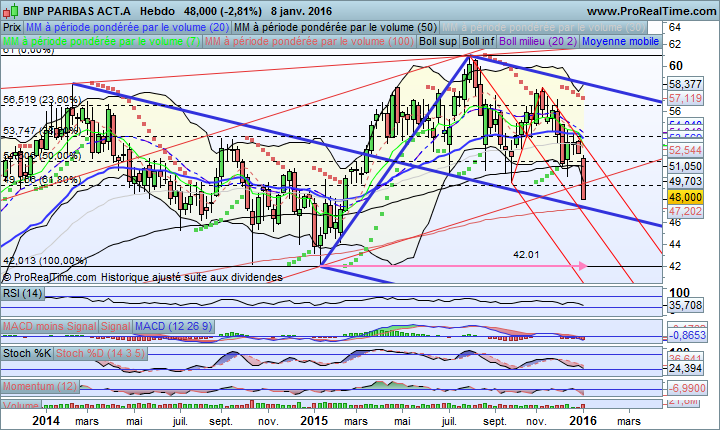720x430 pixels.
Task: Click the red Signal label
Action: tap(116, 326)
